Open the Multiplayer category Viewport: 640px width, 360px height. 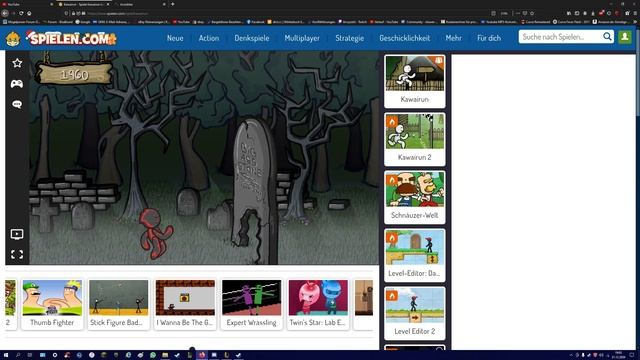(x=302, y=38)
